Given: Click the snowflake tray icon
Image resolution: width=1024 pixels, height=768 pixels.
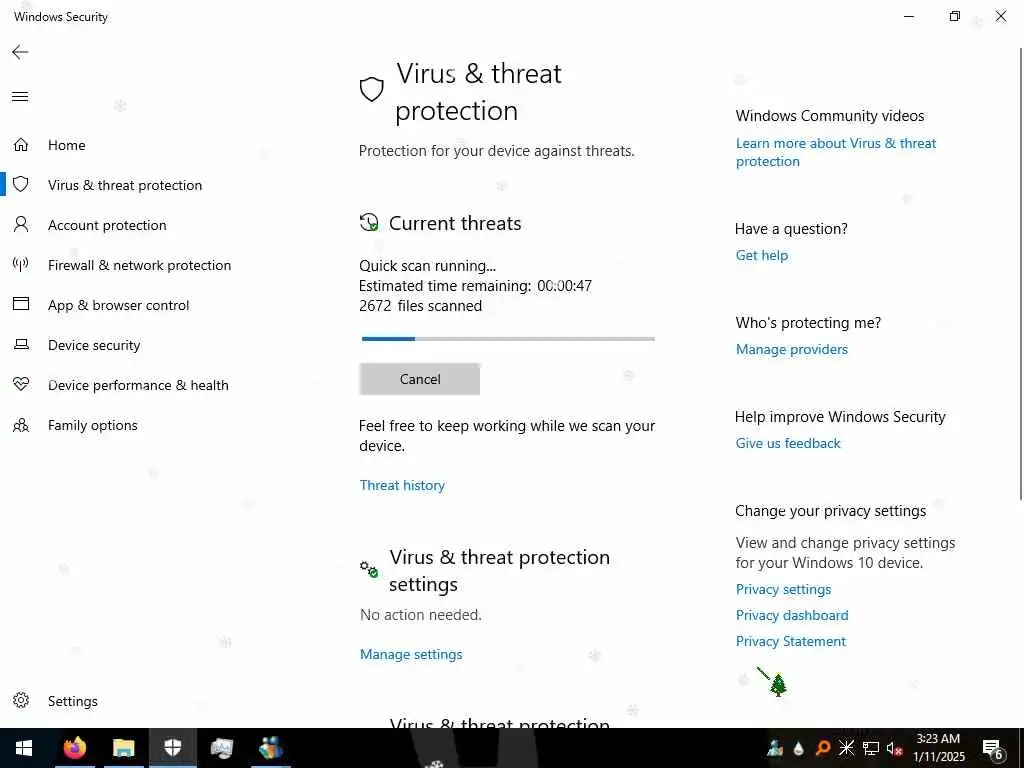Looking at the screenshot, I should 846,748.
